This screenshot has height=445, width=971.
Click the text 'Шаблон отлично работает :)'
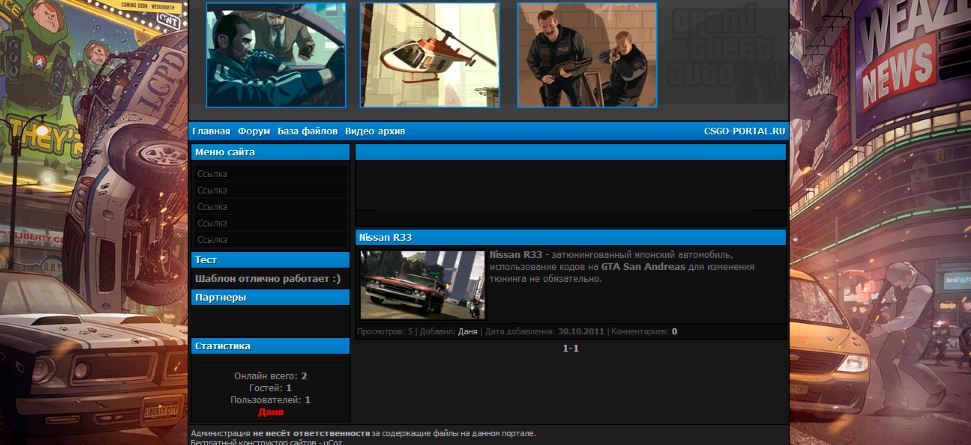[268, 279]
